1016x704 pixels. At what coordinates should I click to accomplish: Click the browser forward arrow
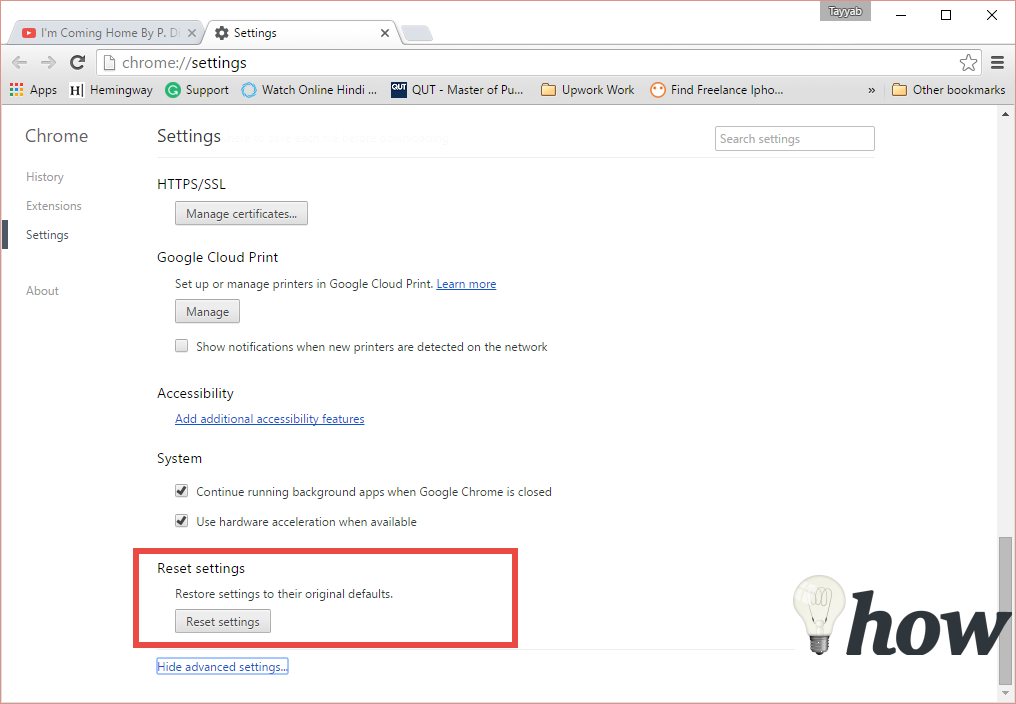(x=49, y=62)
